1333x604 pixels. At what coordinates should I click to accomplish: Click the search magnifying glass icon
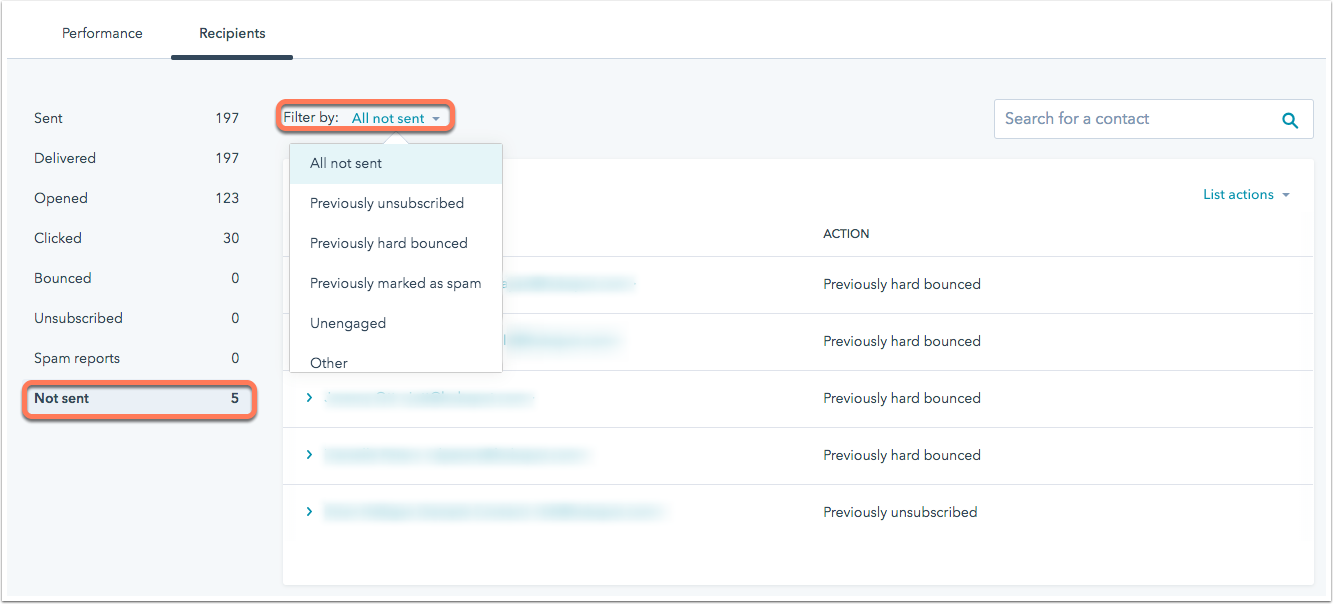tap(1289, 119)
